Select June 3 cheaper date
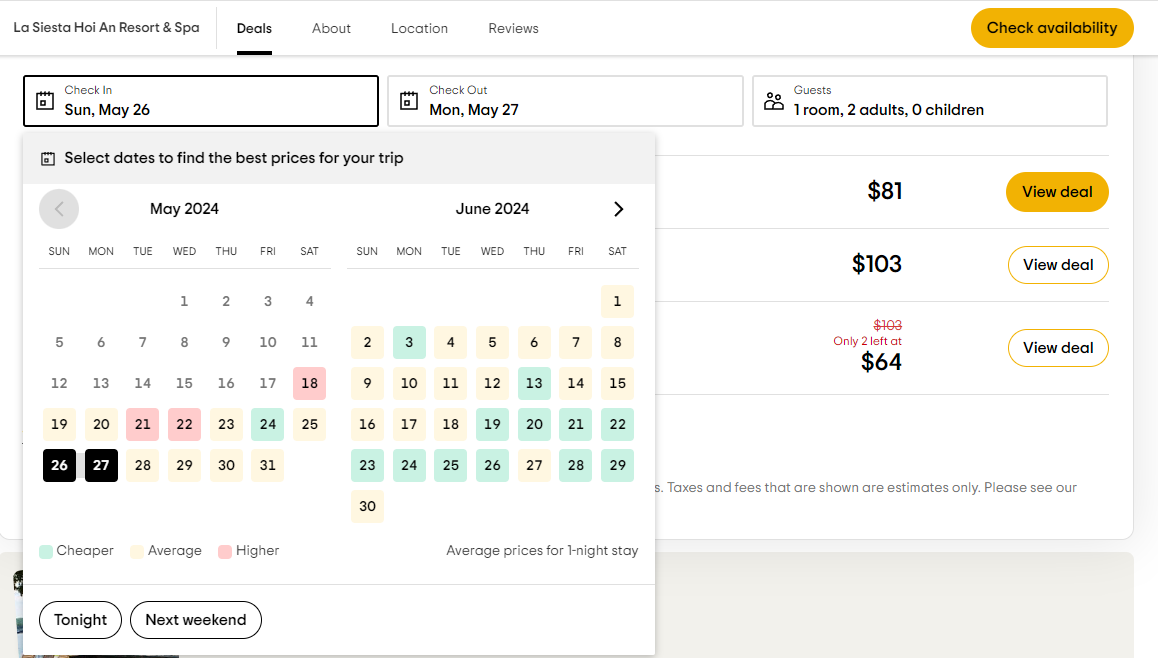 (x=409, y=343)
